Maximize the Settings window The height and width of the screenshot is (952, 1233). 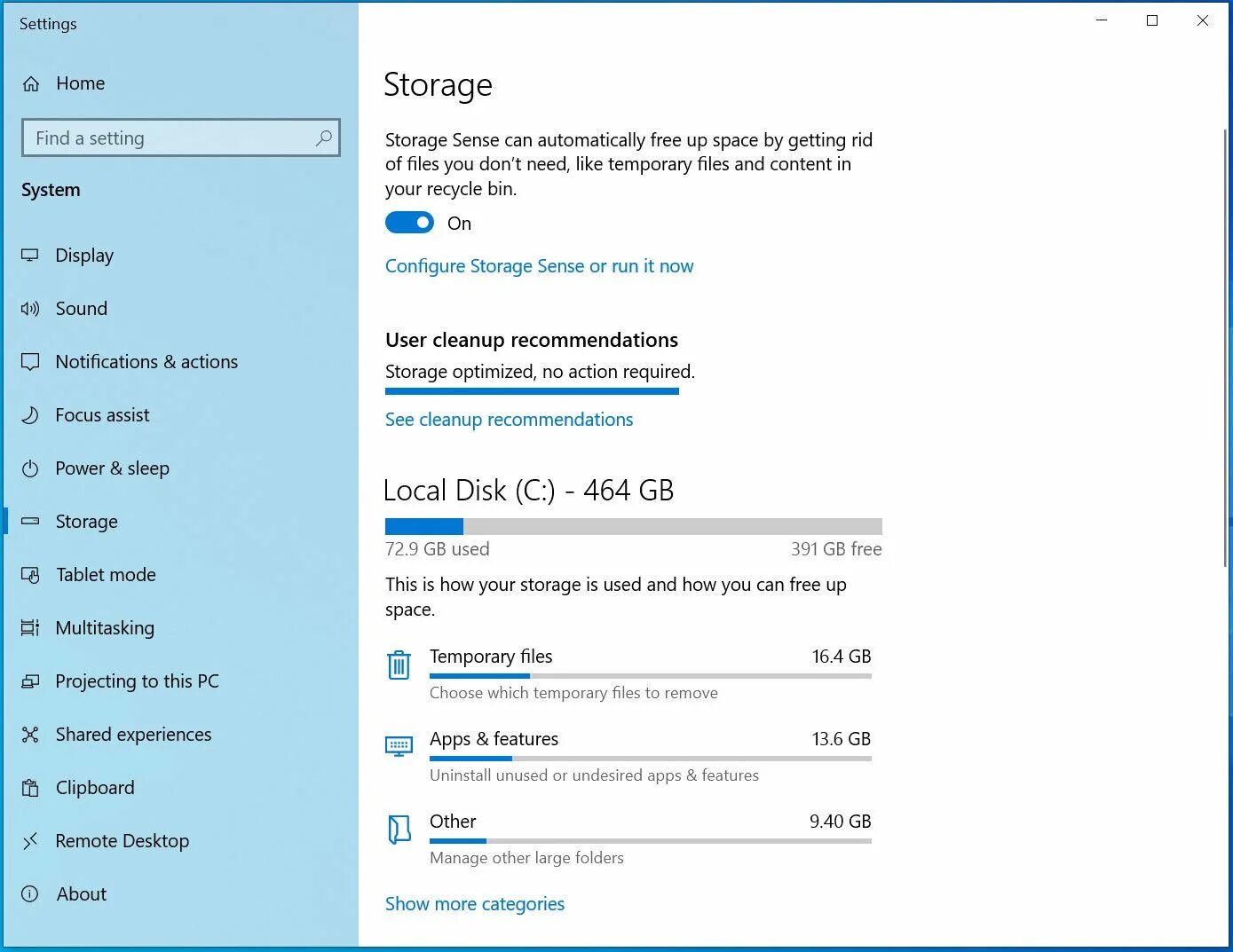coord(1152,20)
